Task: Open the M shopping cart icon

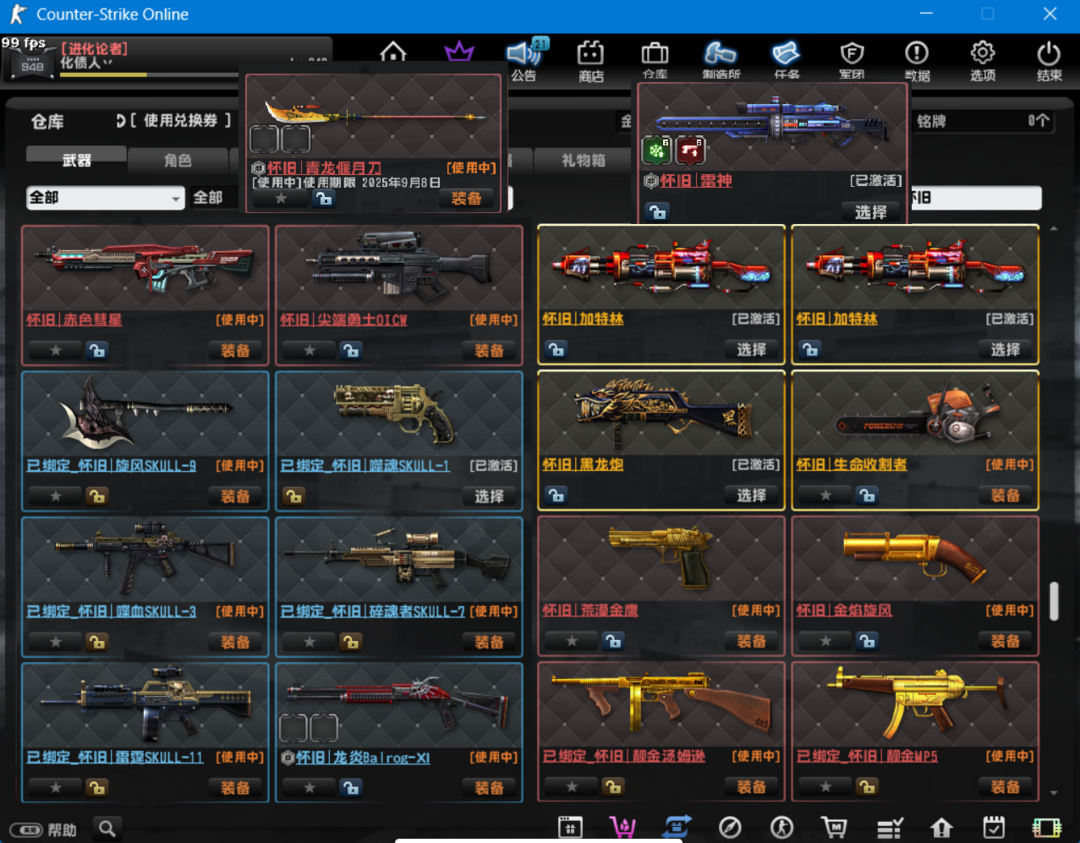Action: (834, 827)
